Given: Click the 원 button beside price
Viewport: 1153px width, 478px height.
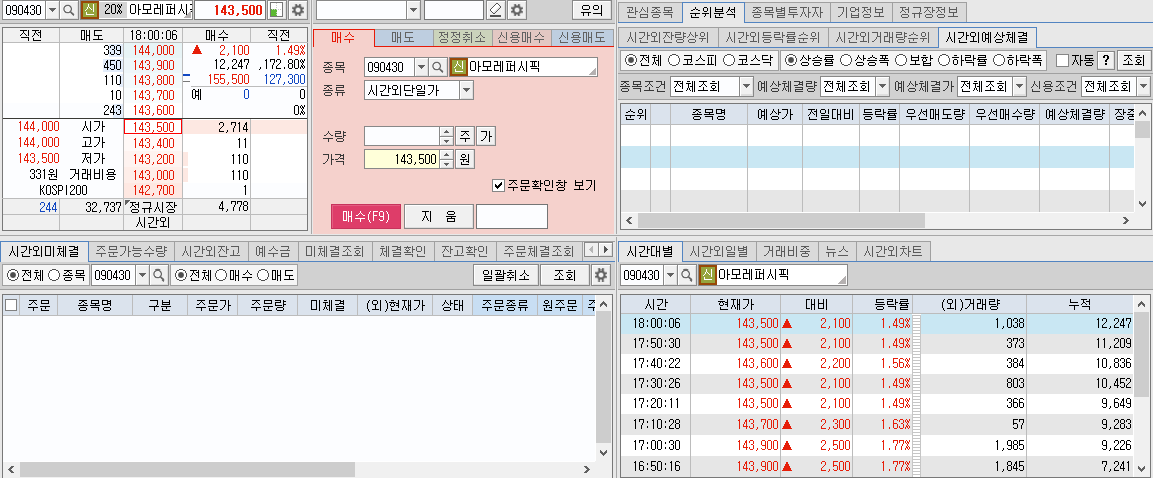Looking at the screenshot, I should (465, 159).
